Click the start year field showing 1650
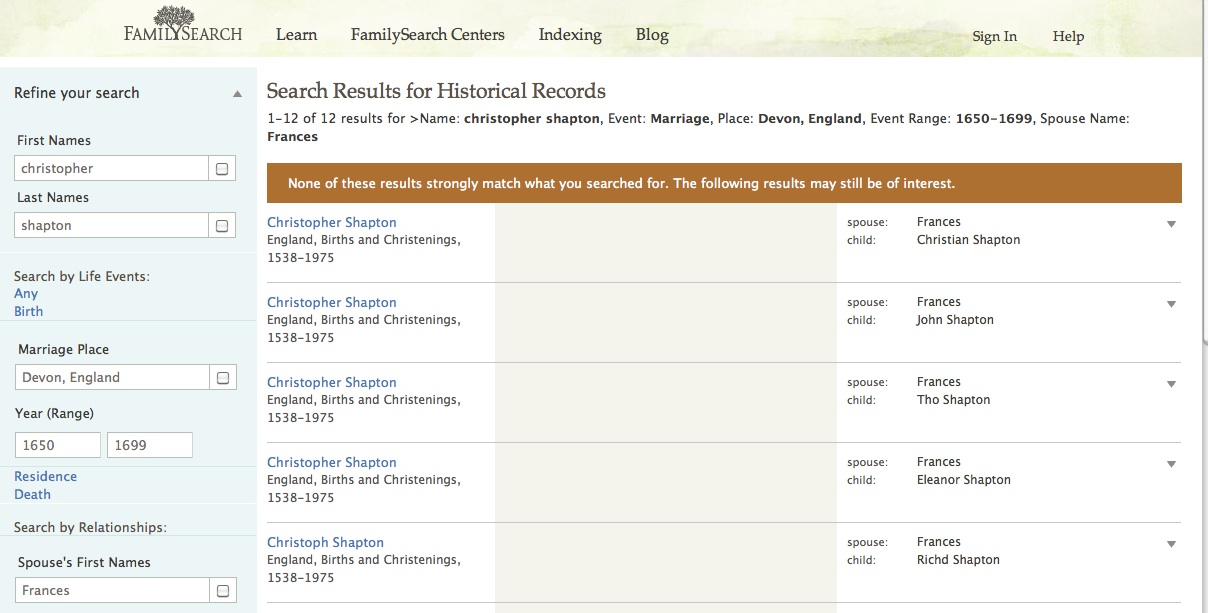The height and width of the screenshot is (613, 1208). 58,446
